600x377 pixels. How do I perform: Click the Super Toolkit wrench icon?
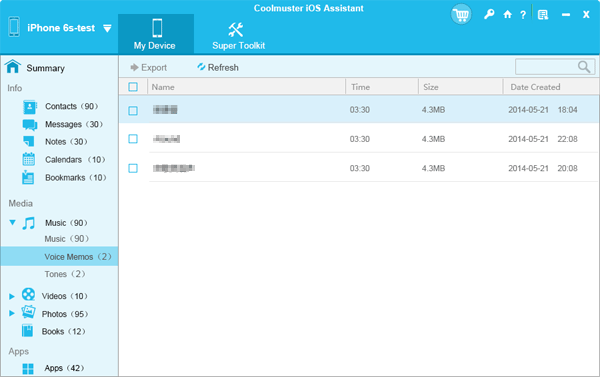[x=235, y=29]
